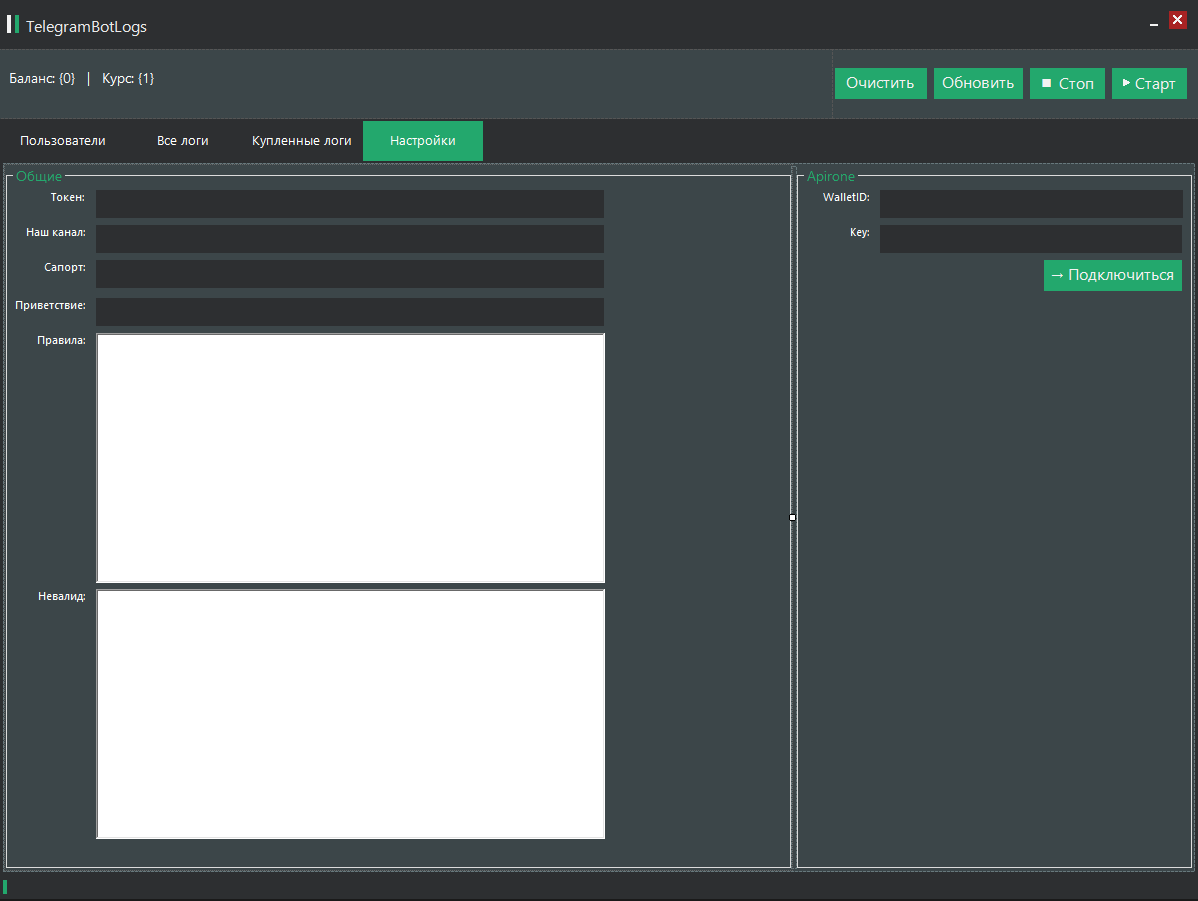Click the Приветствие input box
1198x901 pixels.
pyautogui.click(x=350, y=311)
